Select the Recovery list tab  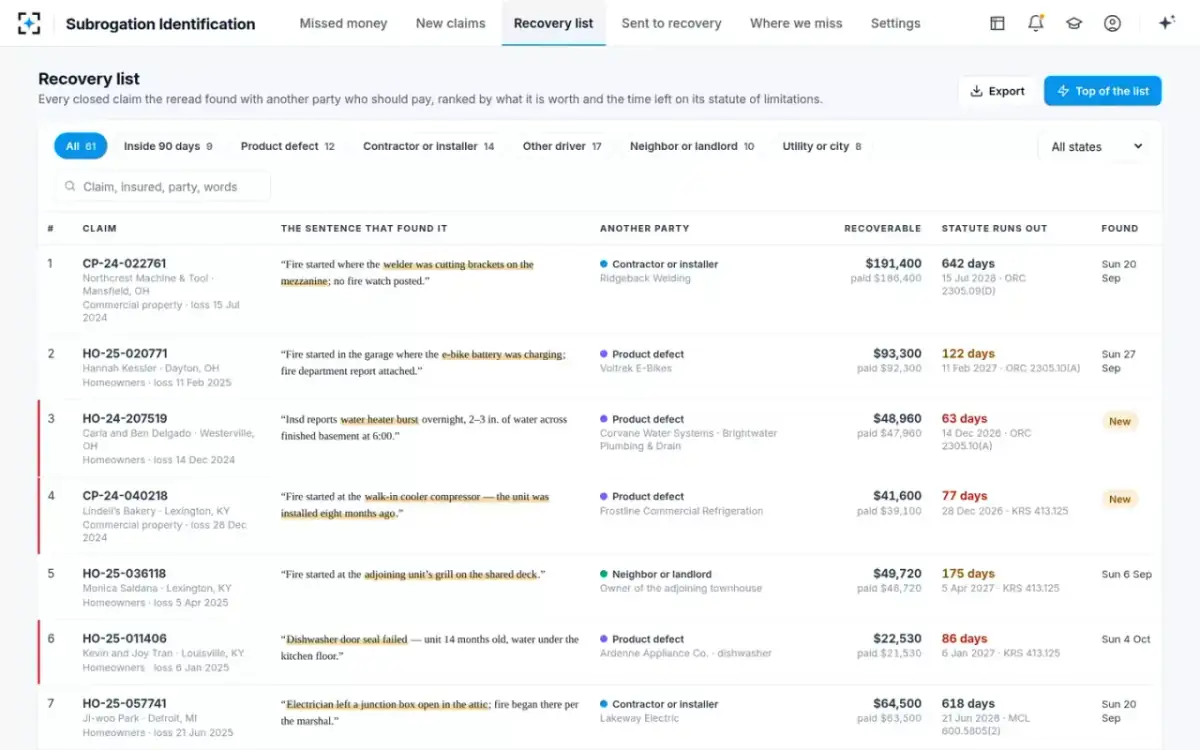point(554,23)
